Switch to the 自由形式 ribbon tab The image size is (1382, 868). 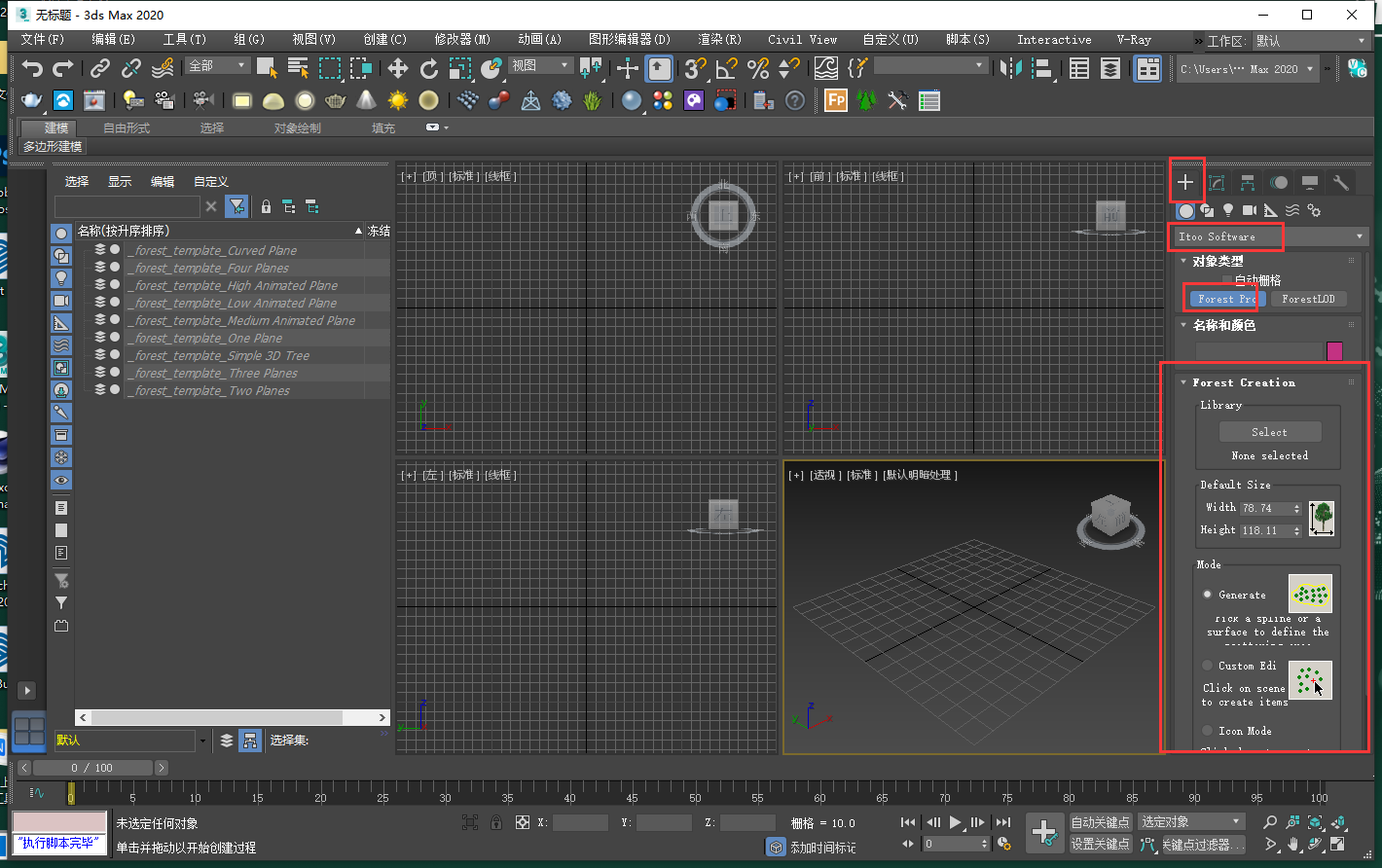pos(127,127)
